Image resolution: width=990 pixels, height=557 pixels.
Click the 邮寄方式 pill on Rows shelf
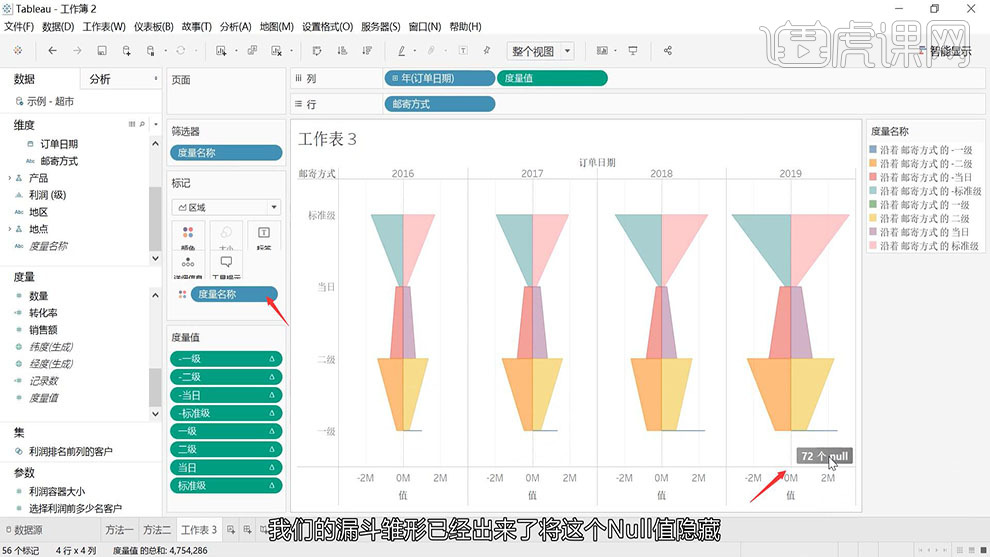(439, 104)
